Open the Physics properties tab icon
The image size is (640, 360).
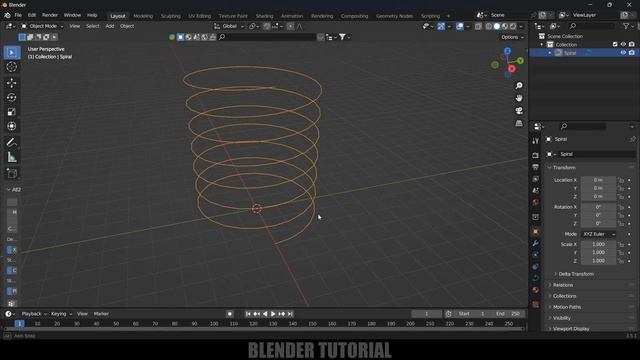tap(536, 267)
